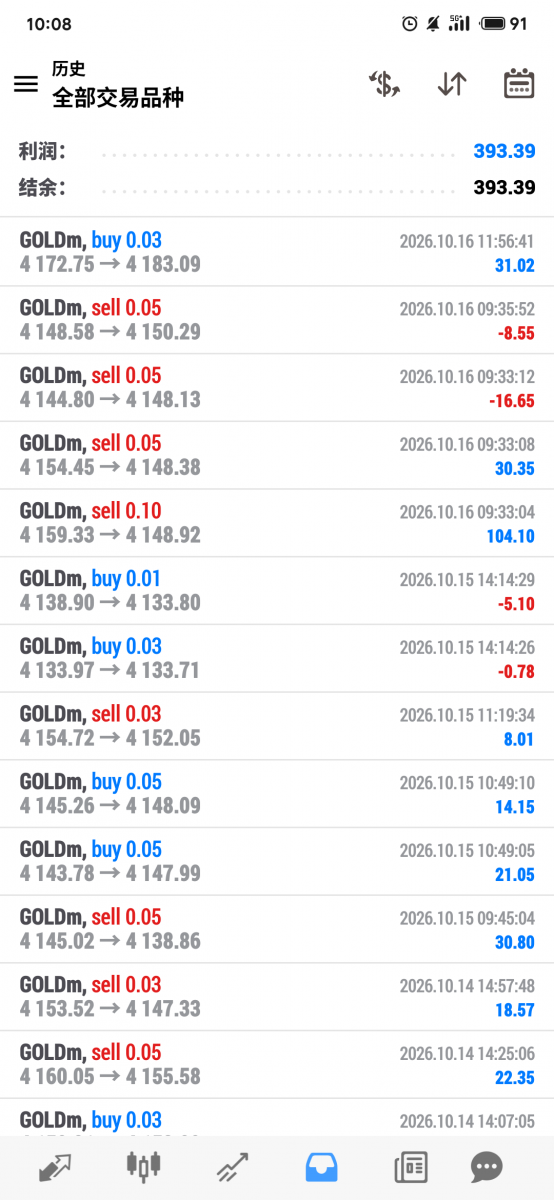
Task: Select trade with profit 14.15
Action: [x=277, y=794]
